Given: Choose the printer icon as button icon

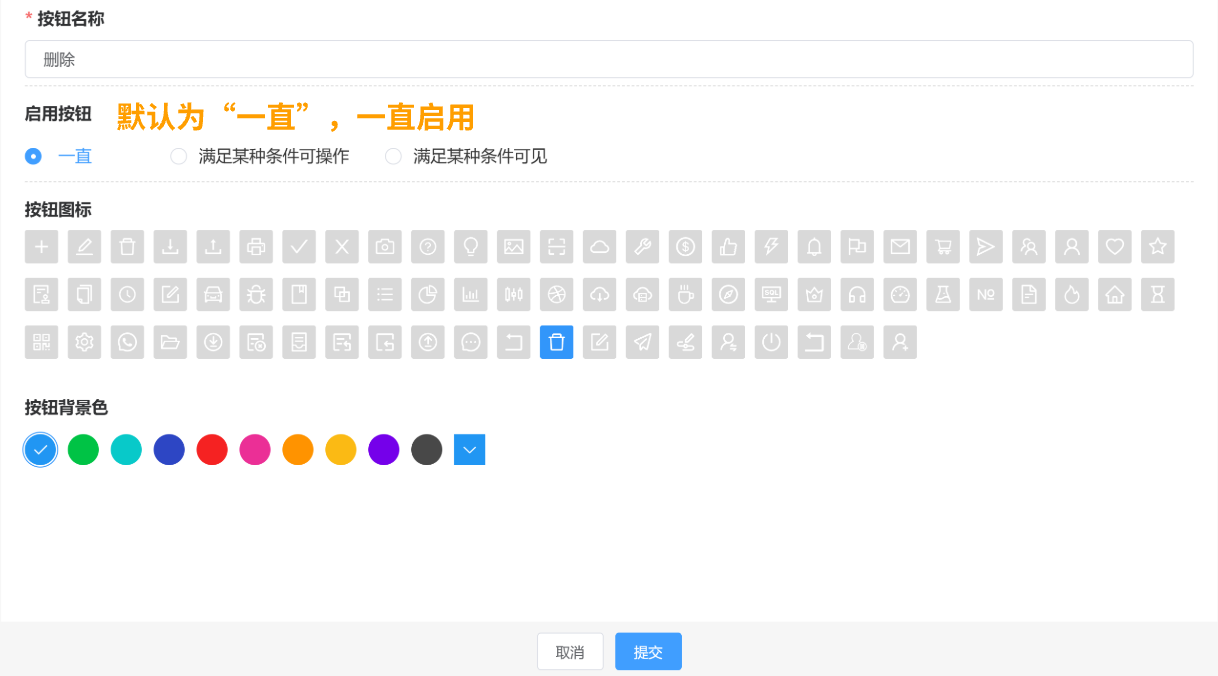Looking at the screenshot, I should point(256,246).
